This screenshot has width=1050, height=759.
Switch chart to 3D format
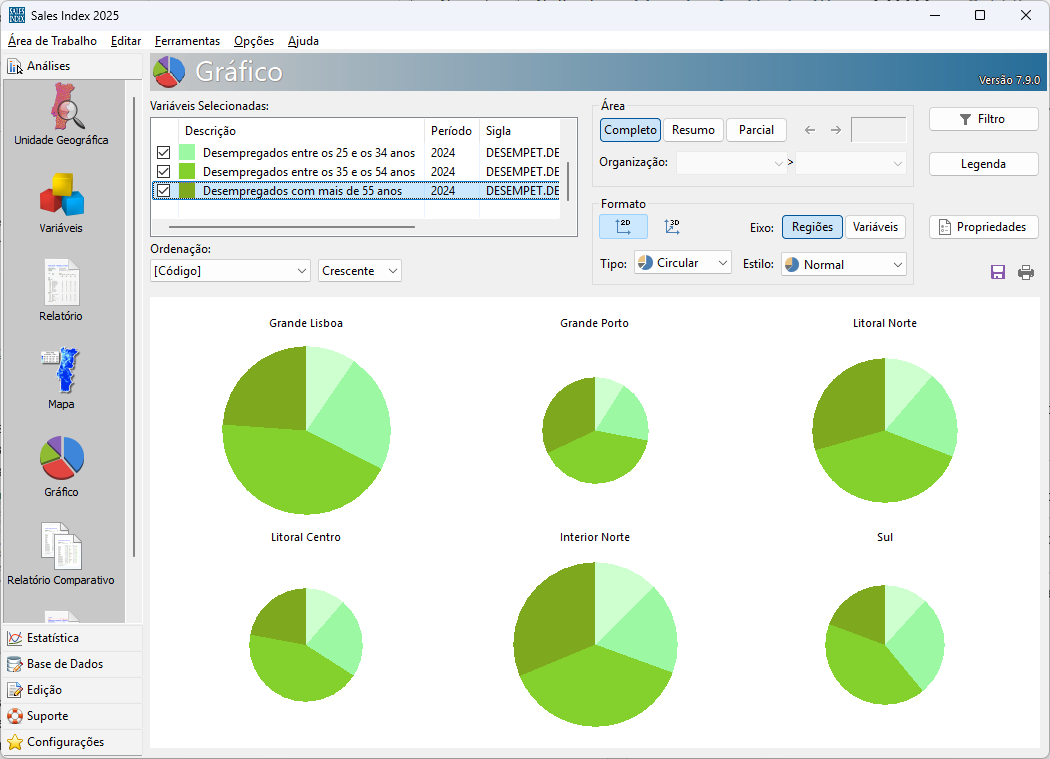point(672,227)
